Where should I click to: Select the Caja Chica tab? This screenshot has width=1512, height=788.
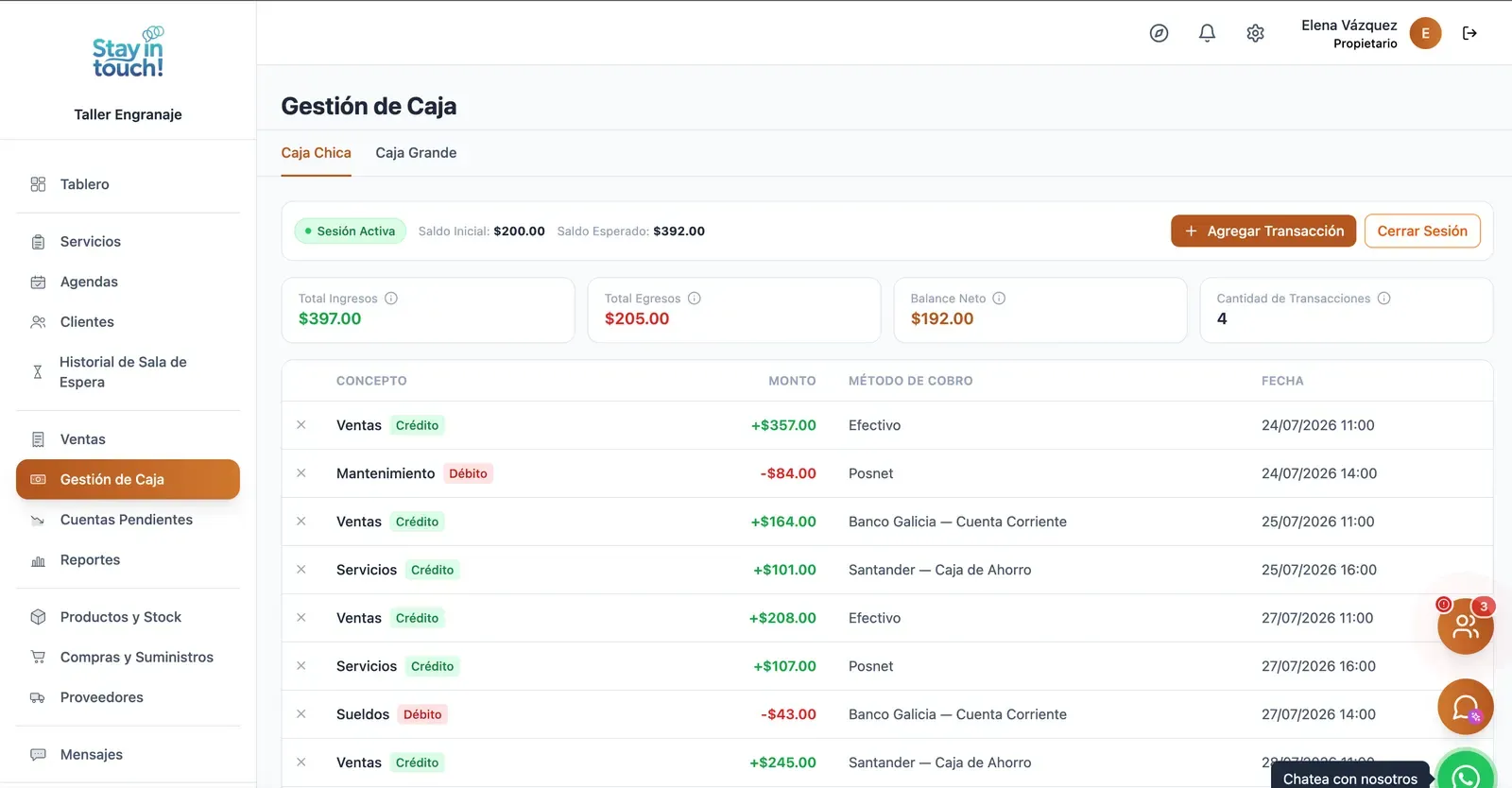click(316, 153)
